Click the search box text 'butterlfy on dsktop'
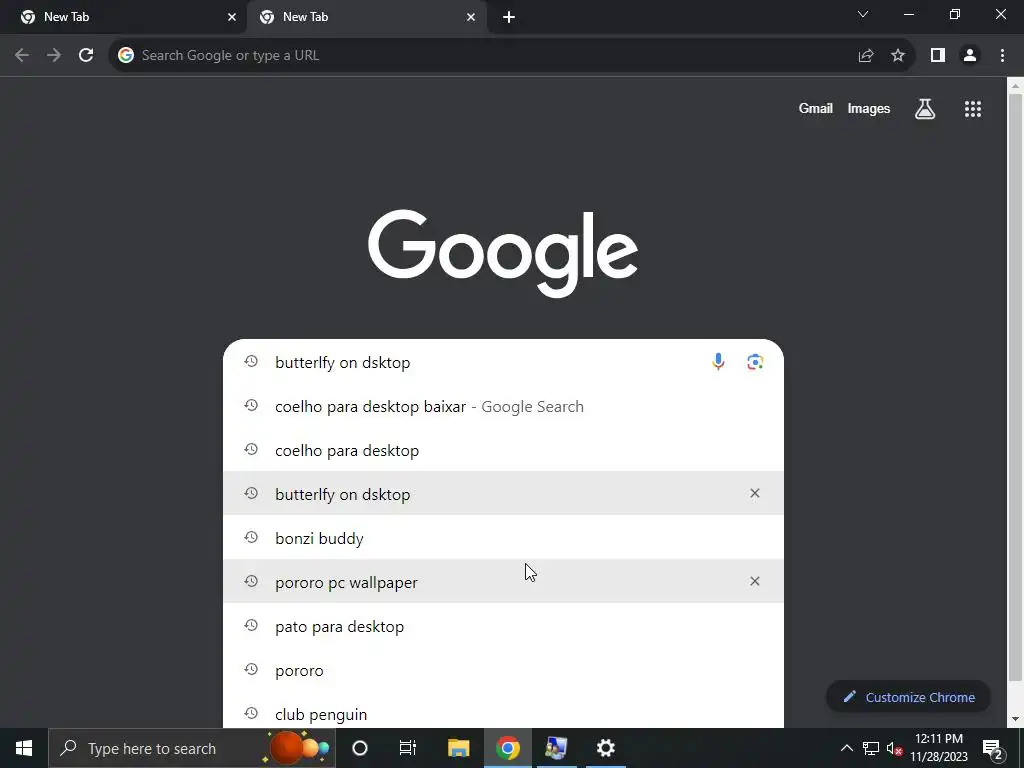The height and width of the screenshot is (768, 1024). click(x=343, y=362)
